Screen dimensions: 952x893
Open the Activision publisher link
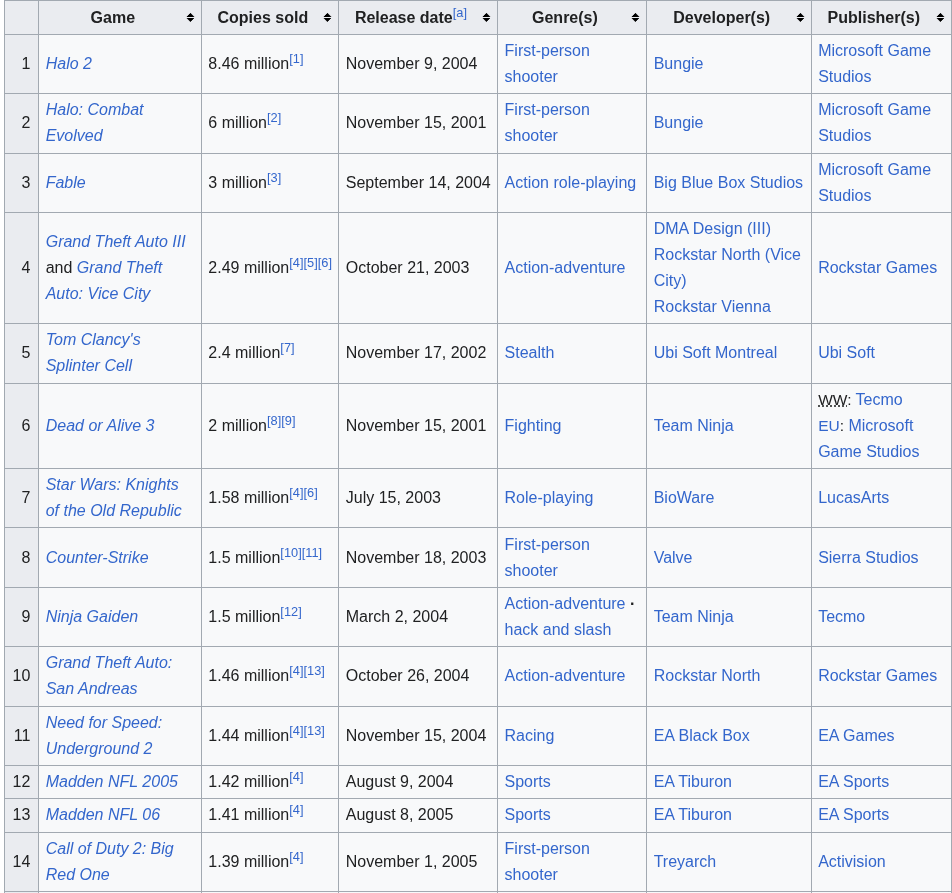[852, 861]
